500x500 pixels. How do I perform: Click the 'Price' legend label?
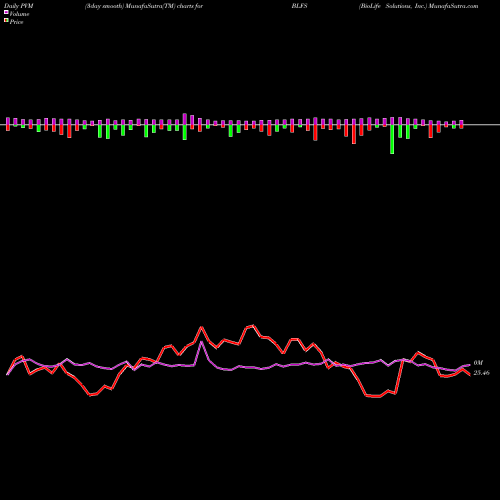[x=16, y=22]
